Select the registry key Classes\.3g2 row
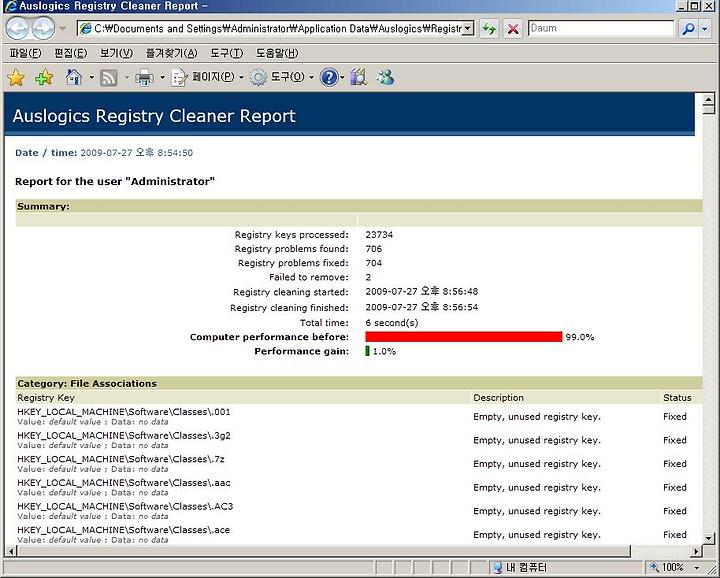This screenshot has height=578, width=720. (x=359, y=440)
